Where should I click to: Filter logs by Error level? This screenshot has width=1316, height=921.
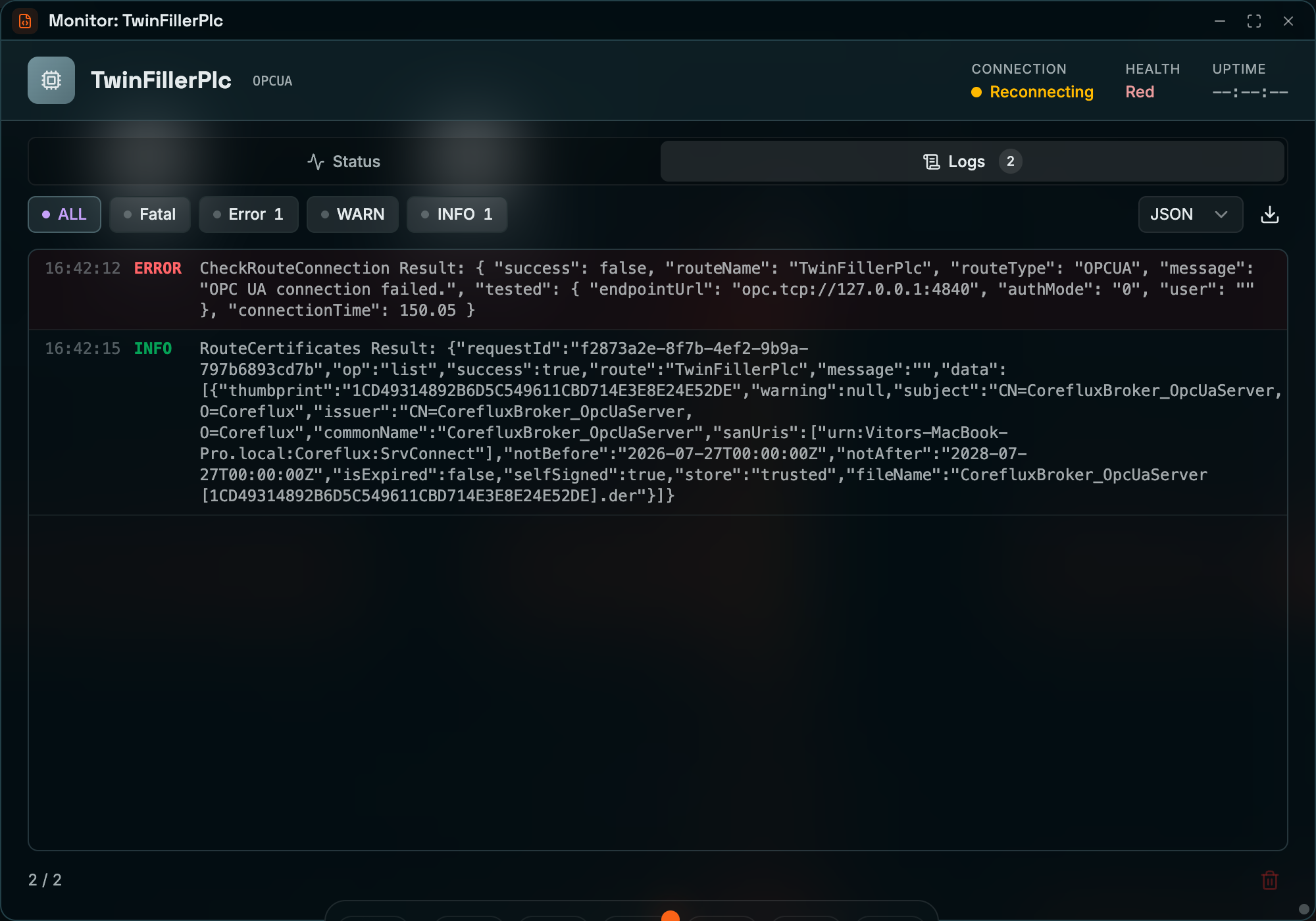coord(249,214)
